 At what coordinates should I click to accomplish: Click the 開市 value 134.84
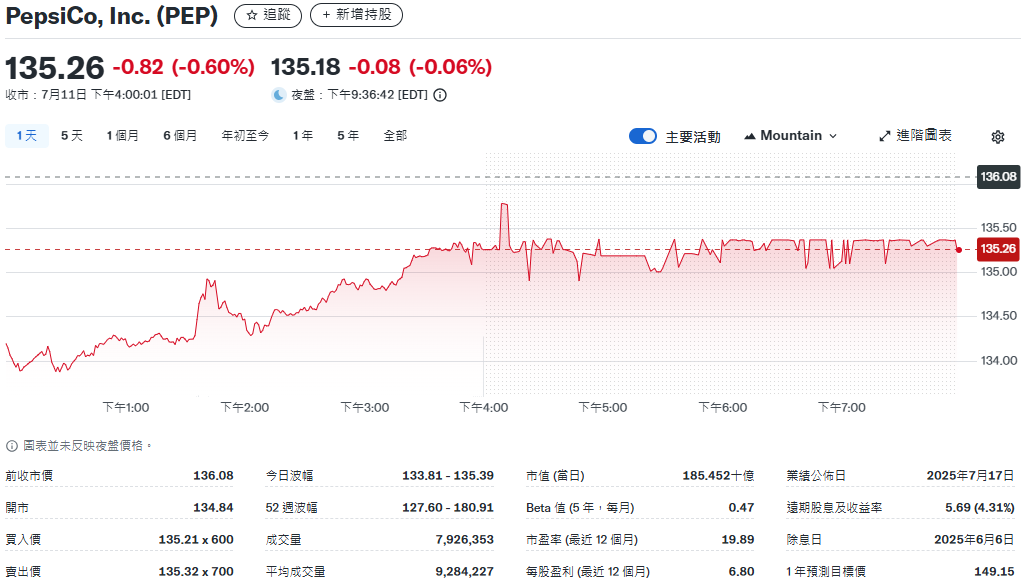[213, 508]
